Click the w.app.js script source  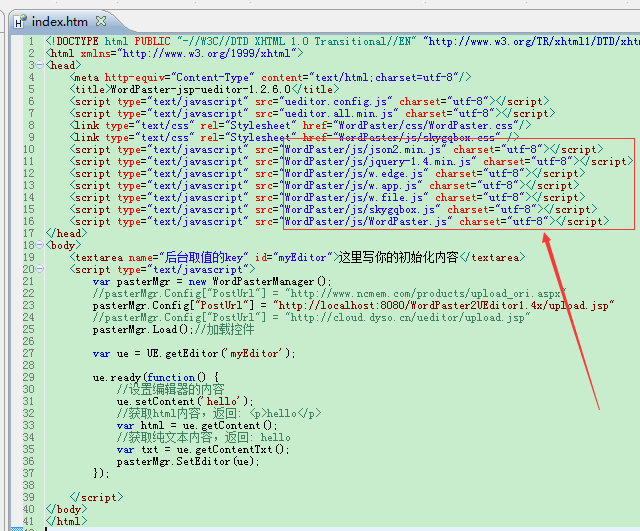(351, 185)
